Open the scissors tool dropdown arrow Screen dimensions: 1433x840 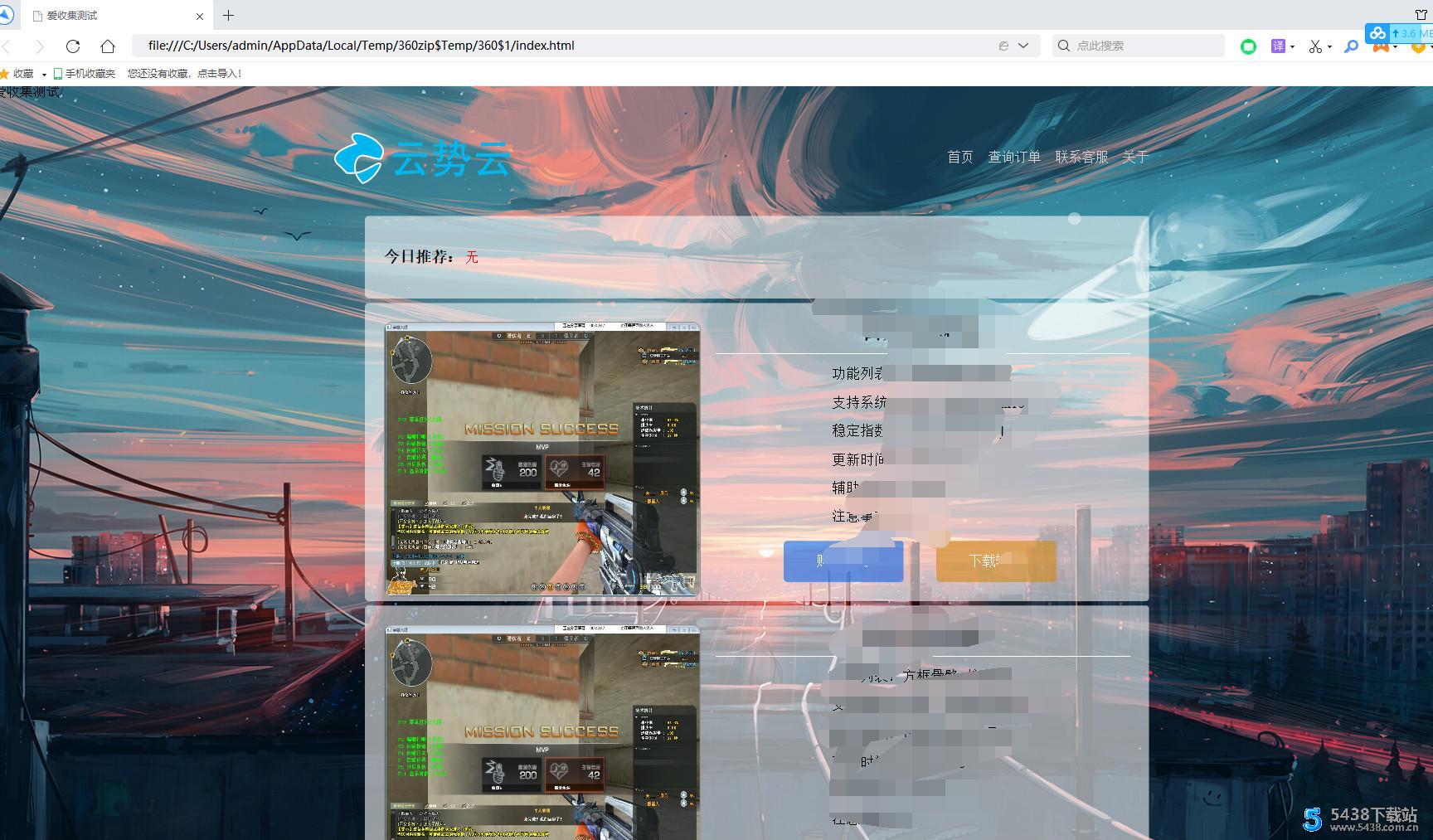tap(1329, 47)
